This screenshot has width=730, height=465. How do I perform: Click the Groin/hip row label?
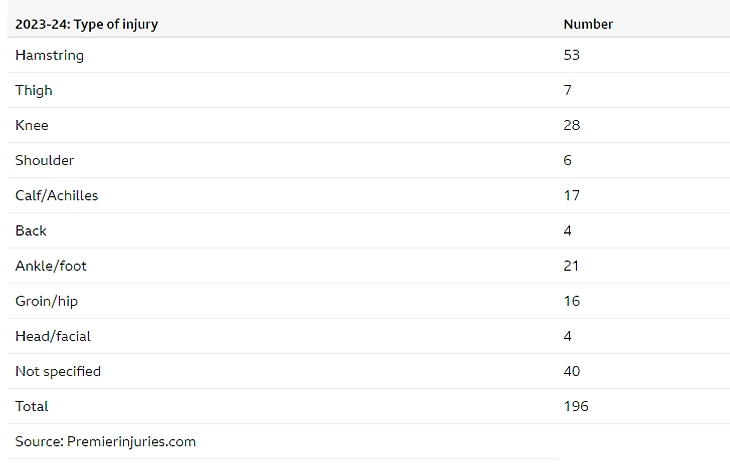tap(45, 301)
